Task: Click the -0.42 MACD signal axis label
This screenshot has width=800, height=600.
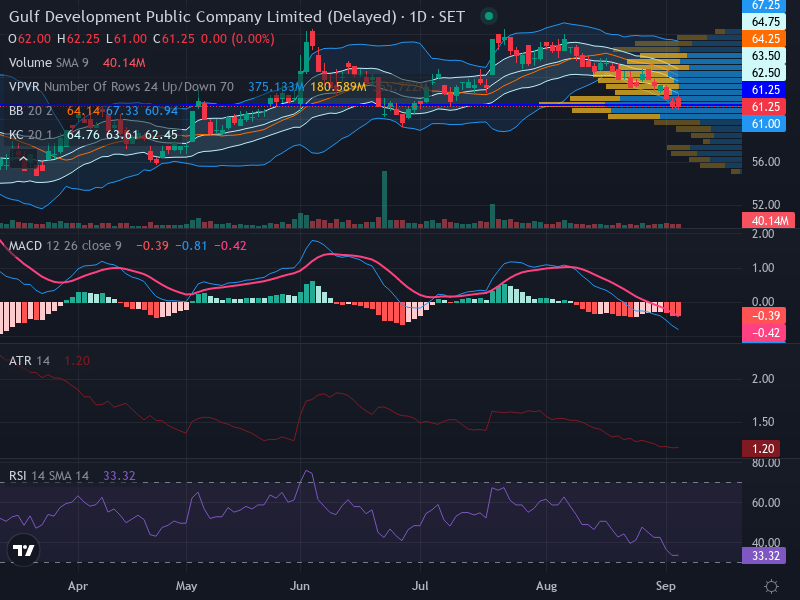Action: [764, 333]
